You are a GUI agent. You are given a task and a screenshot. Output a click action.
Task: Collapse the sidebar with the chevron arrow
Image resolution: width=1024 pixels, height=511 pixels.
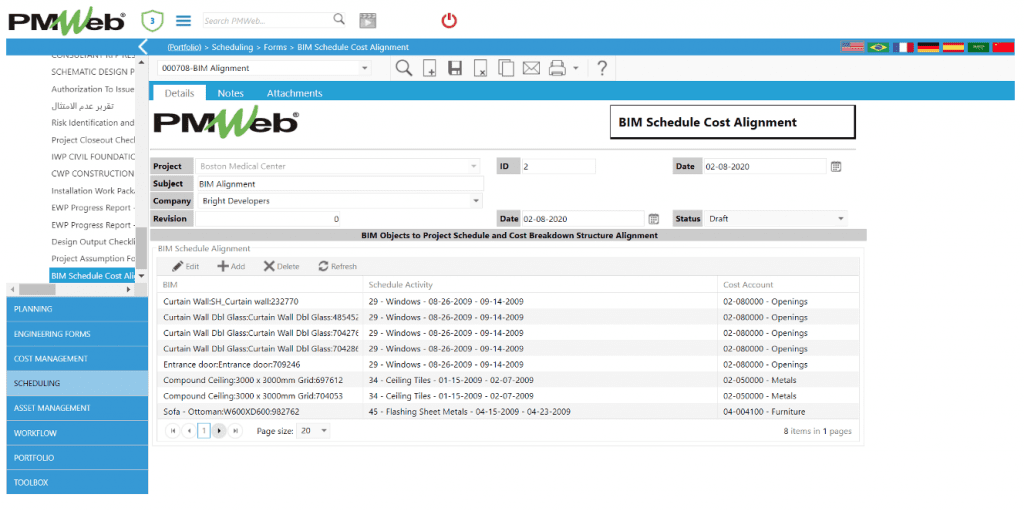tap(143, 46)
